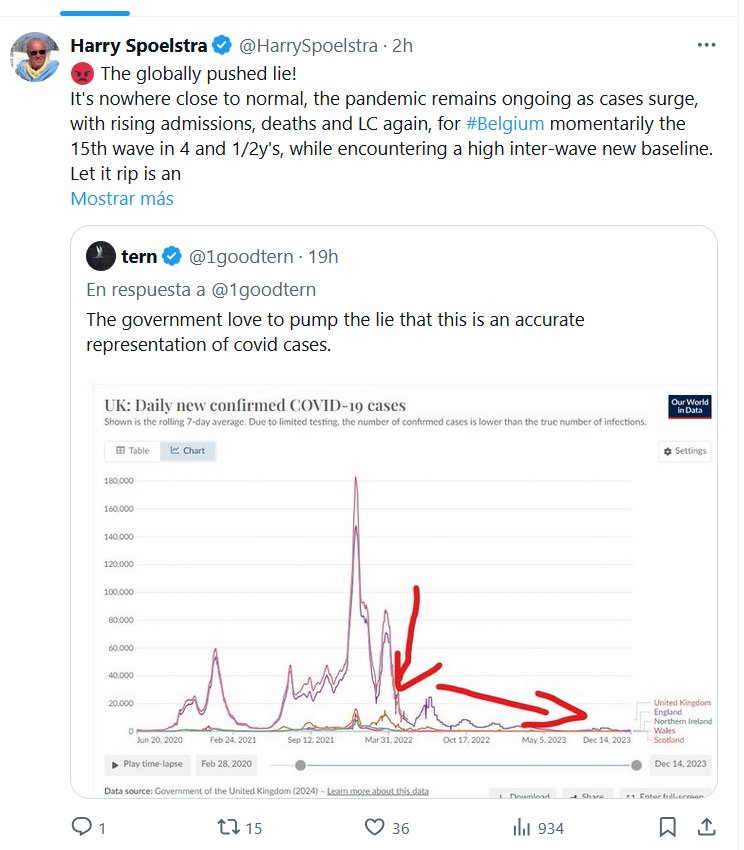Open view analytics bar chart icon

521,827
